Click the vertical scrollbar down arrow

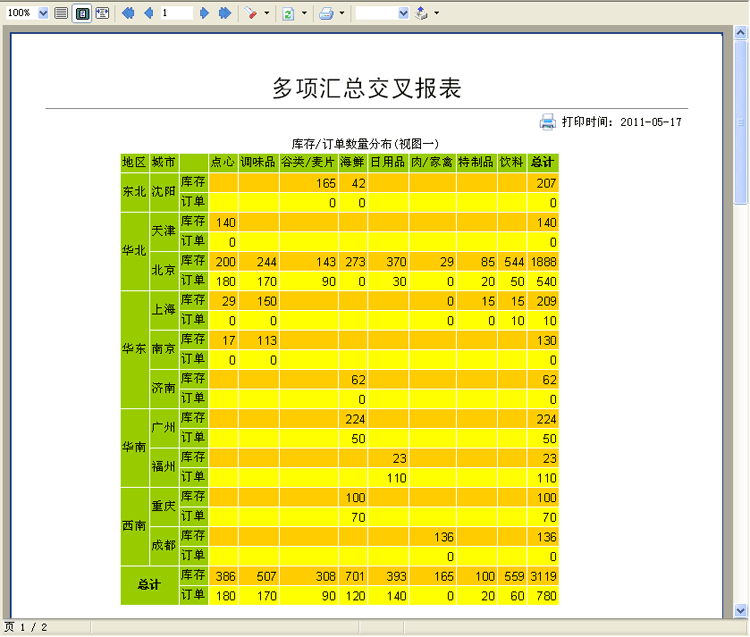[x=741, y=610]
